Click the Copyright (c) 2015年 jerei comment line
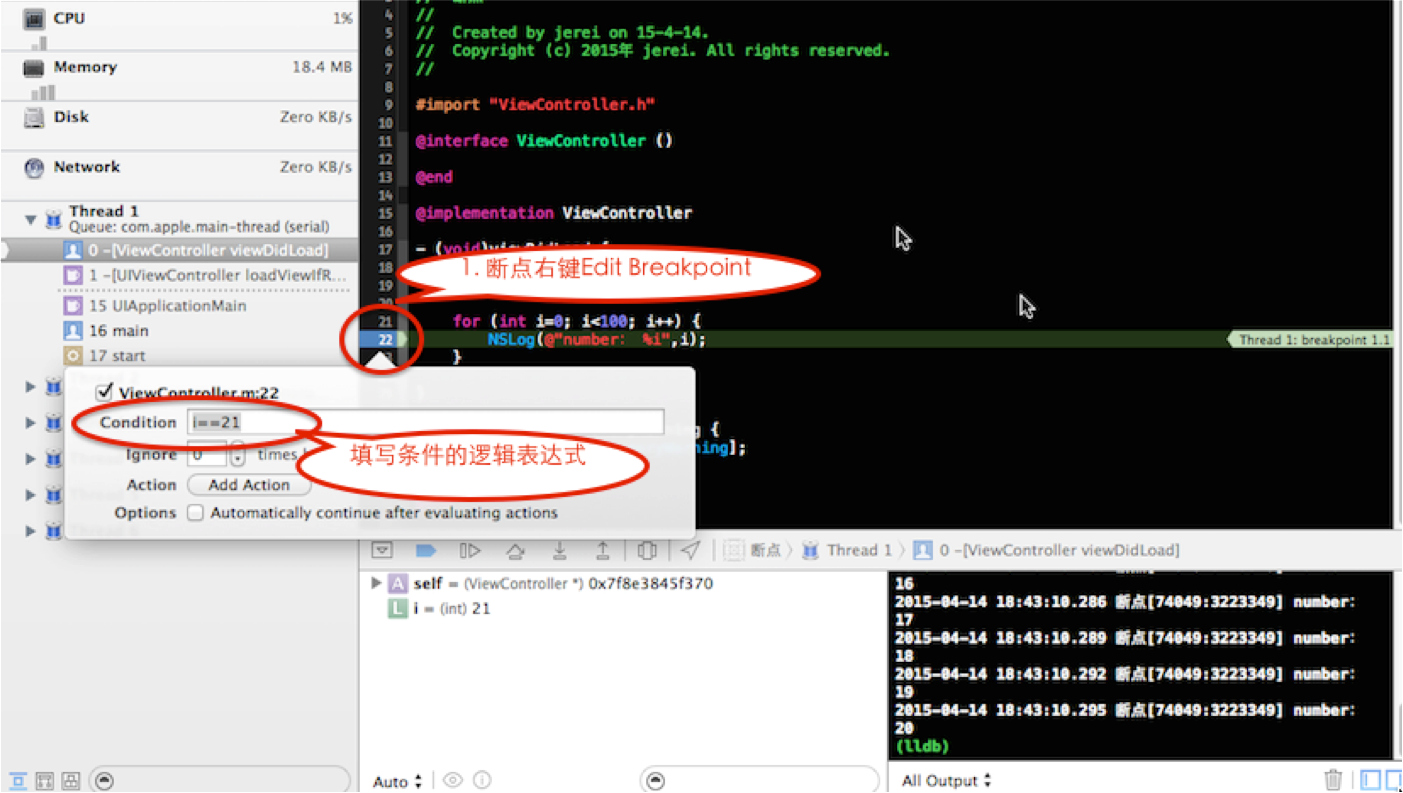1403x793 pixels. point(652,50)
